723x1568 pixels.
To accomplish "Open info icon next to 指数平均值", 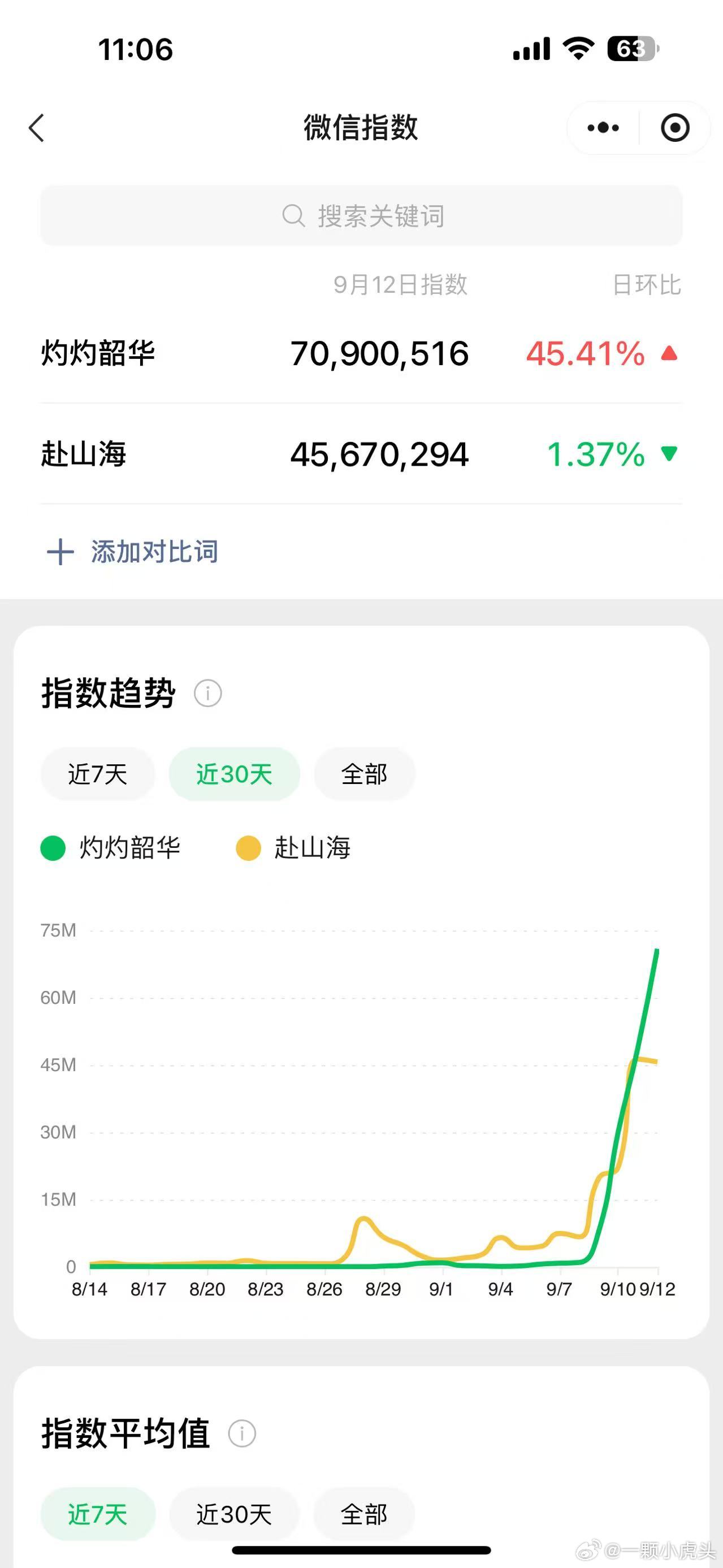I will coord(241,1433).
